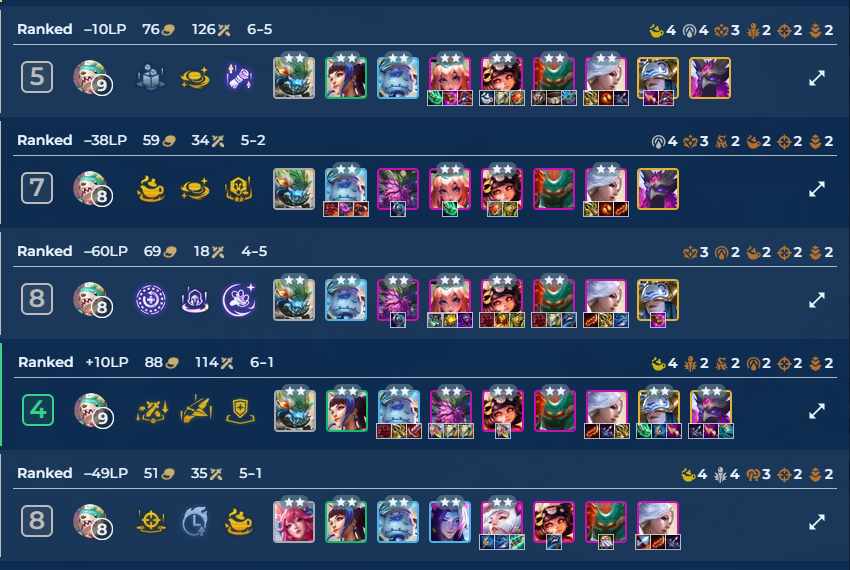This screenshot has width=850, height=570.
Task: Expand the 7th place match row
Action: point(816,189)
